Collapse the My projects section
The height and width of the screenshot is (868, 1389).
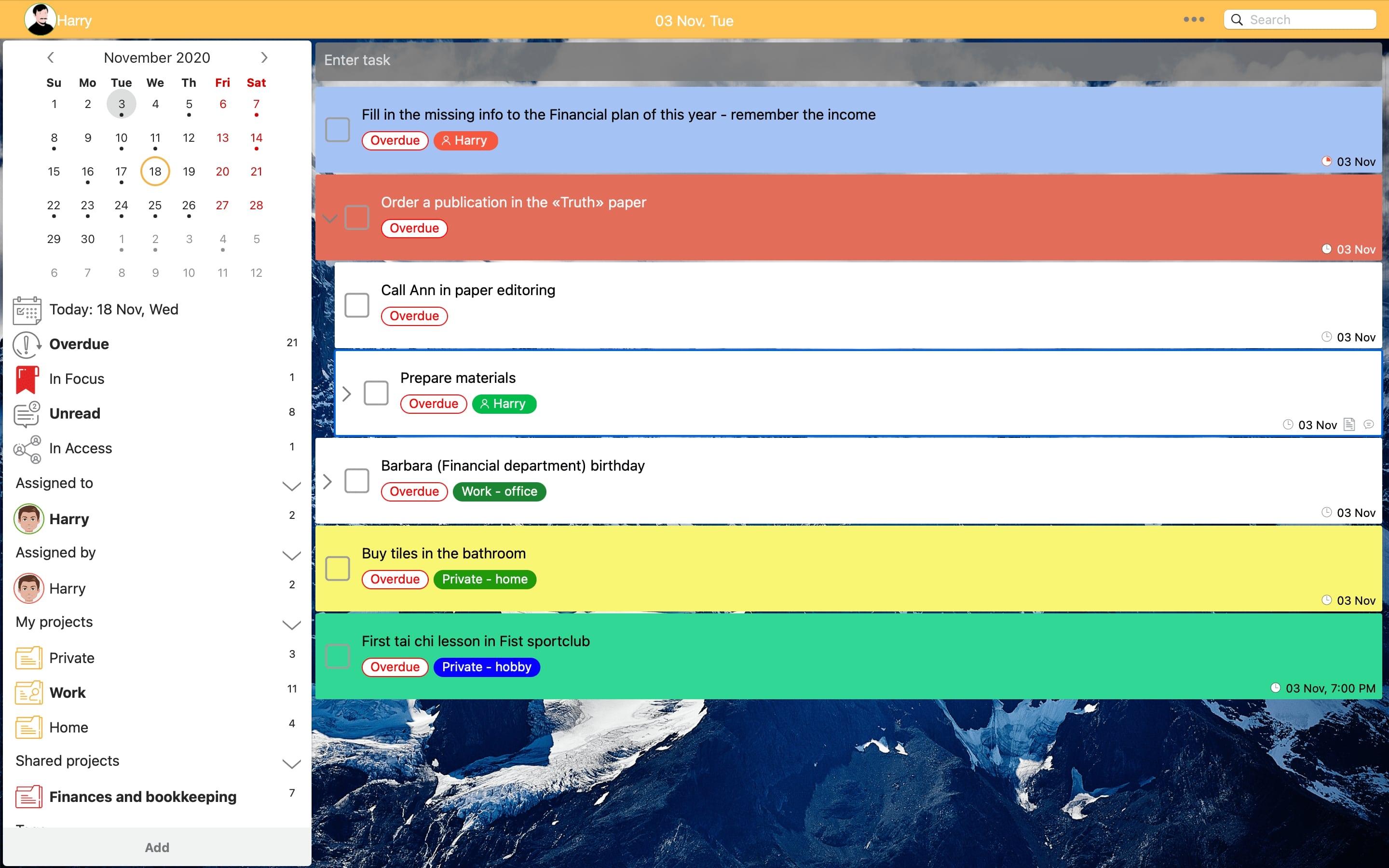point(292,624)
